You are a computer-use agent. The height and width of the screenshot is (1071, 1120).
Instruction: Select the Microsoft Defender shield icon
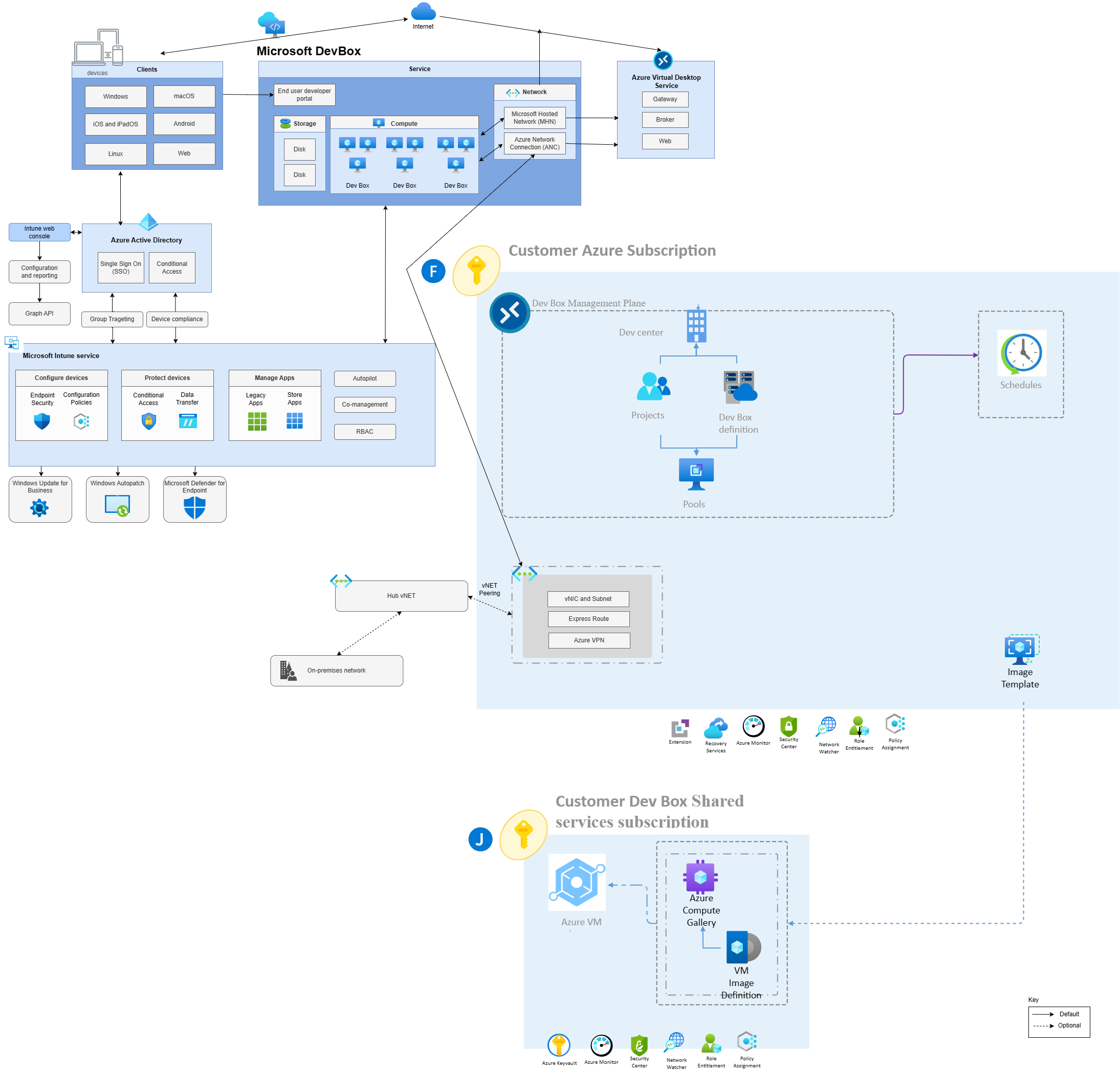(x=194, y=507)
